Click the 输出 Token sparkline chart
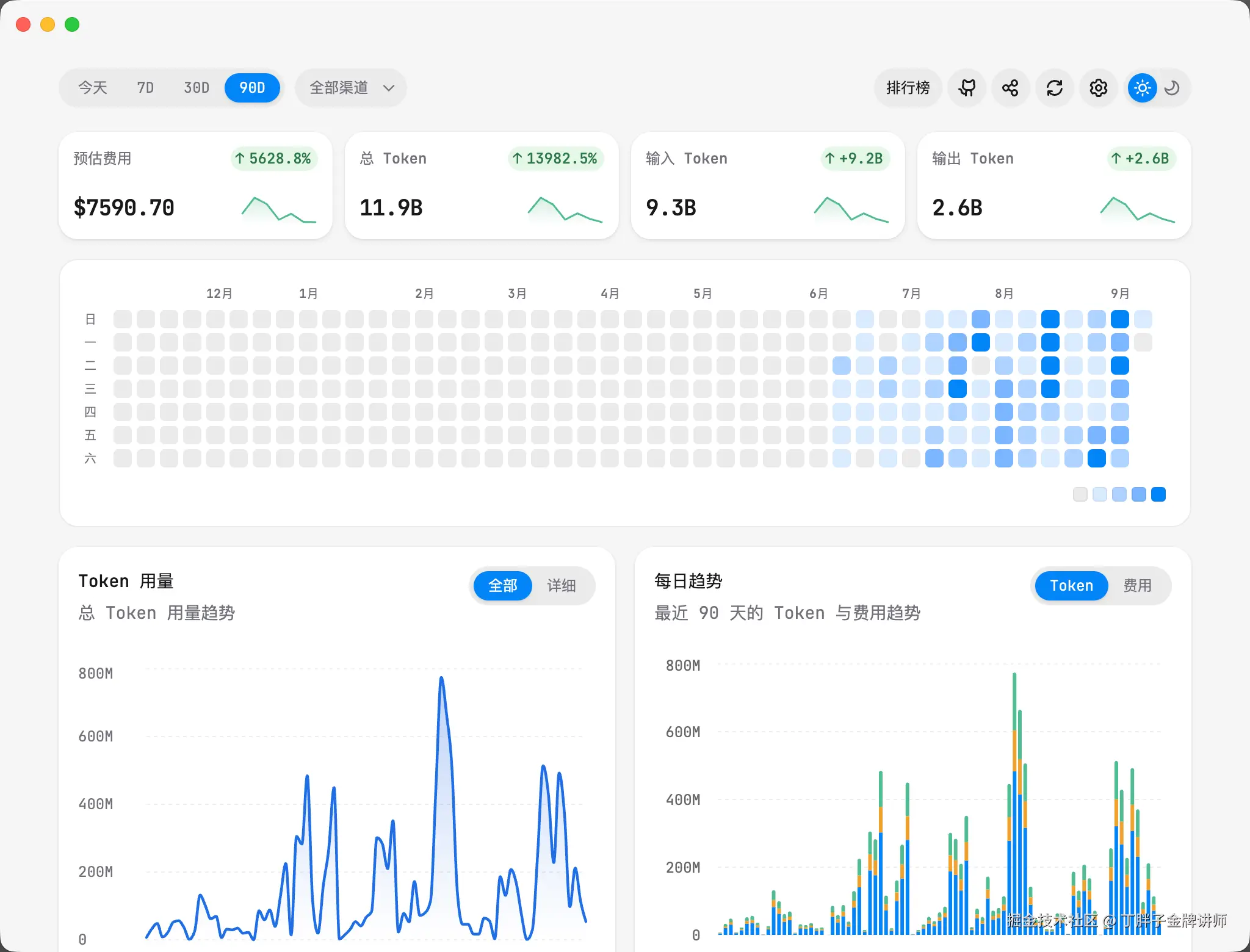1250x952 pixels. (x=1138, y=209)
